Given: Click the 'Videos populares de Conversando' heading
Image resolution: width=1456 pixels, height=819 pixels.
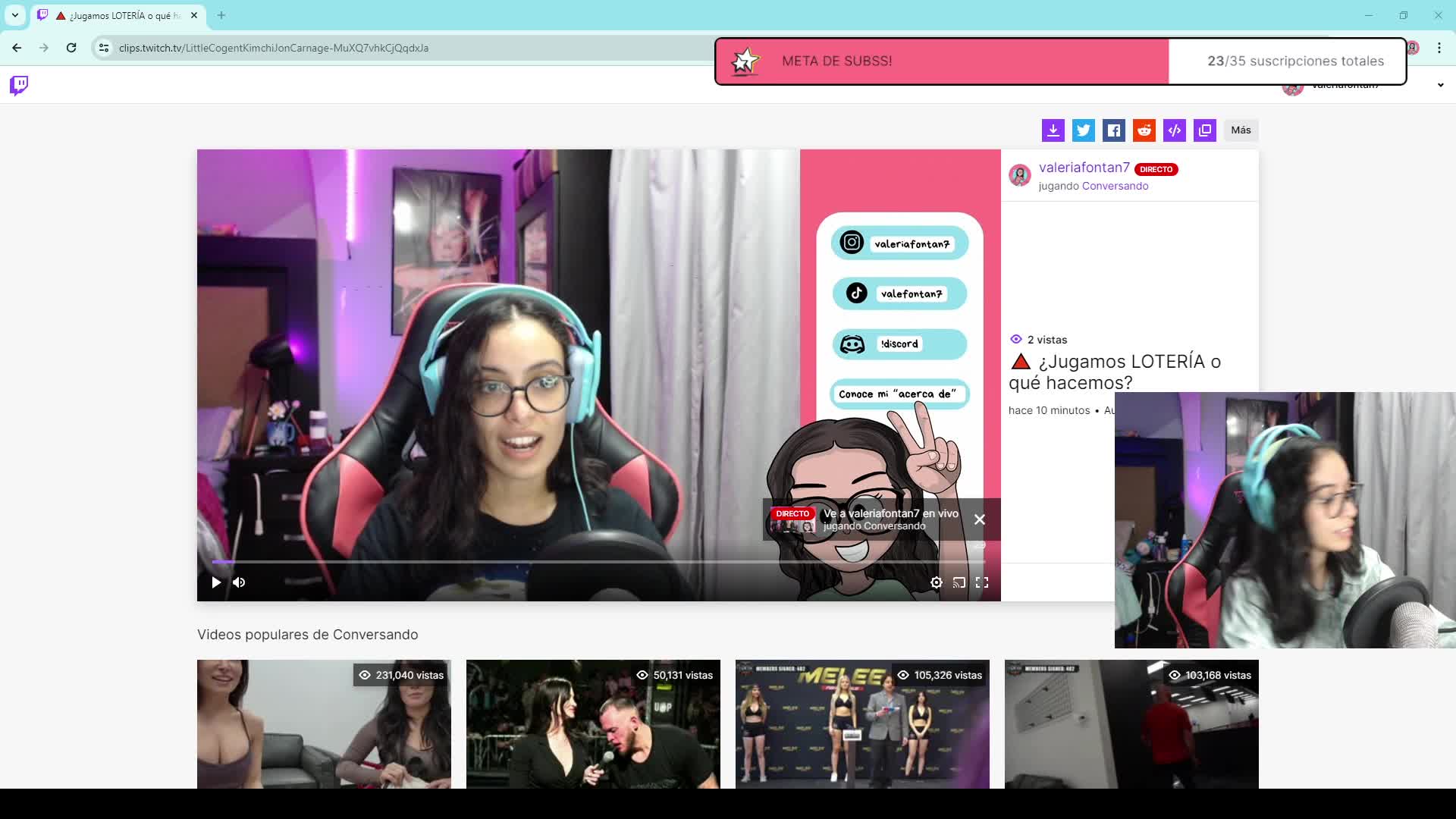Looking at the screenshot, I should coord(307,635).
